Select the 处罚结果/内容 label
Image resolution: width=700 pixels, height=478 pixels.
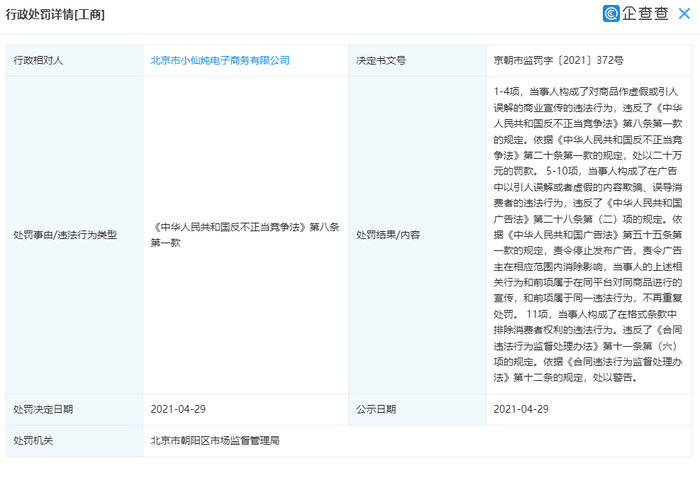tap(388, 235)
